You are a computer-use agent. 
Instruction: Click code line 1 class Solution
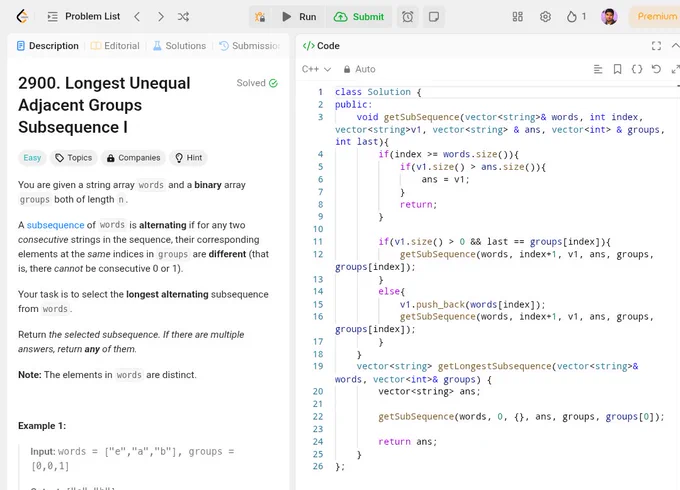coord(378,92)
